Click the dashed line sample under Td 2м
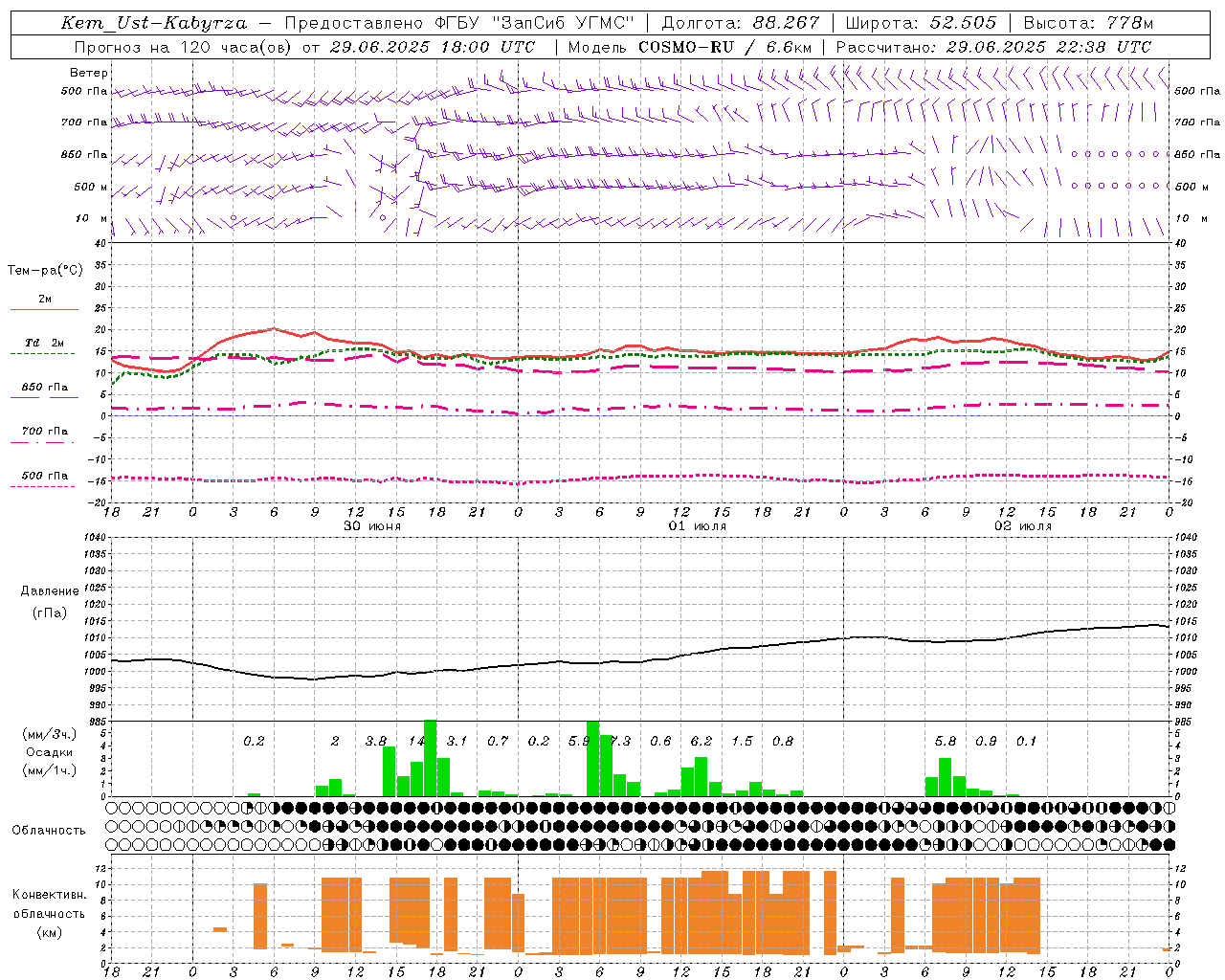Viewport: 1225px width, 980px height. pos(44,353)
